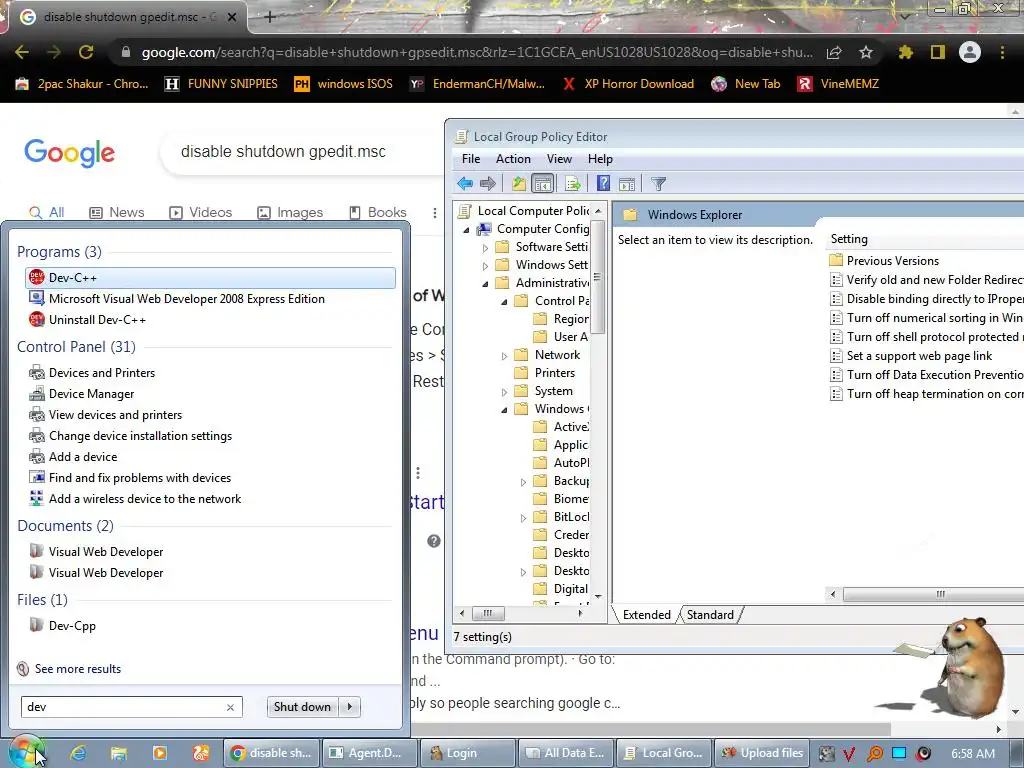Open the Chrome three-dot menu
Screen dimensions: 1024x768
click(x=1002, y=52)
